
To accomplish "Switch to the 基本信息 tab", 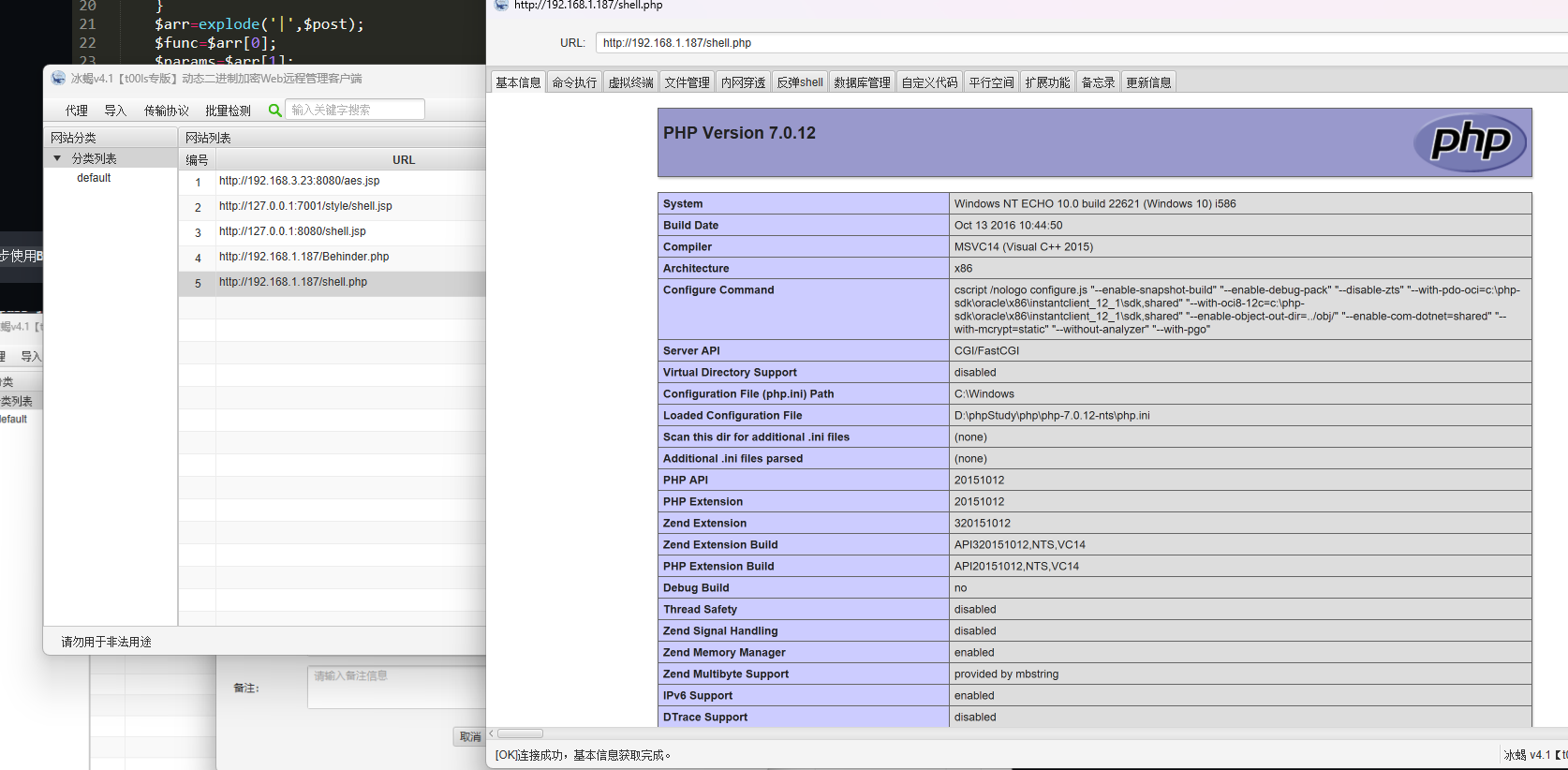I will tap(518, 82).
